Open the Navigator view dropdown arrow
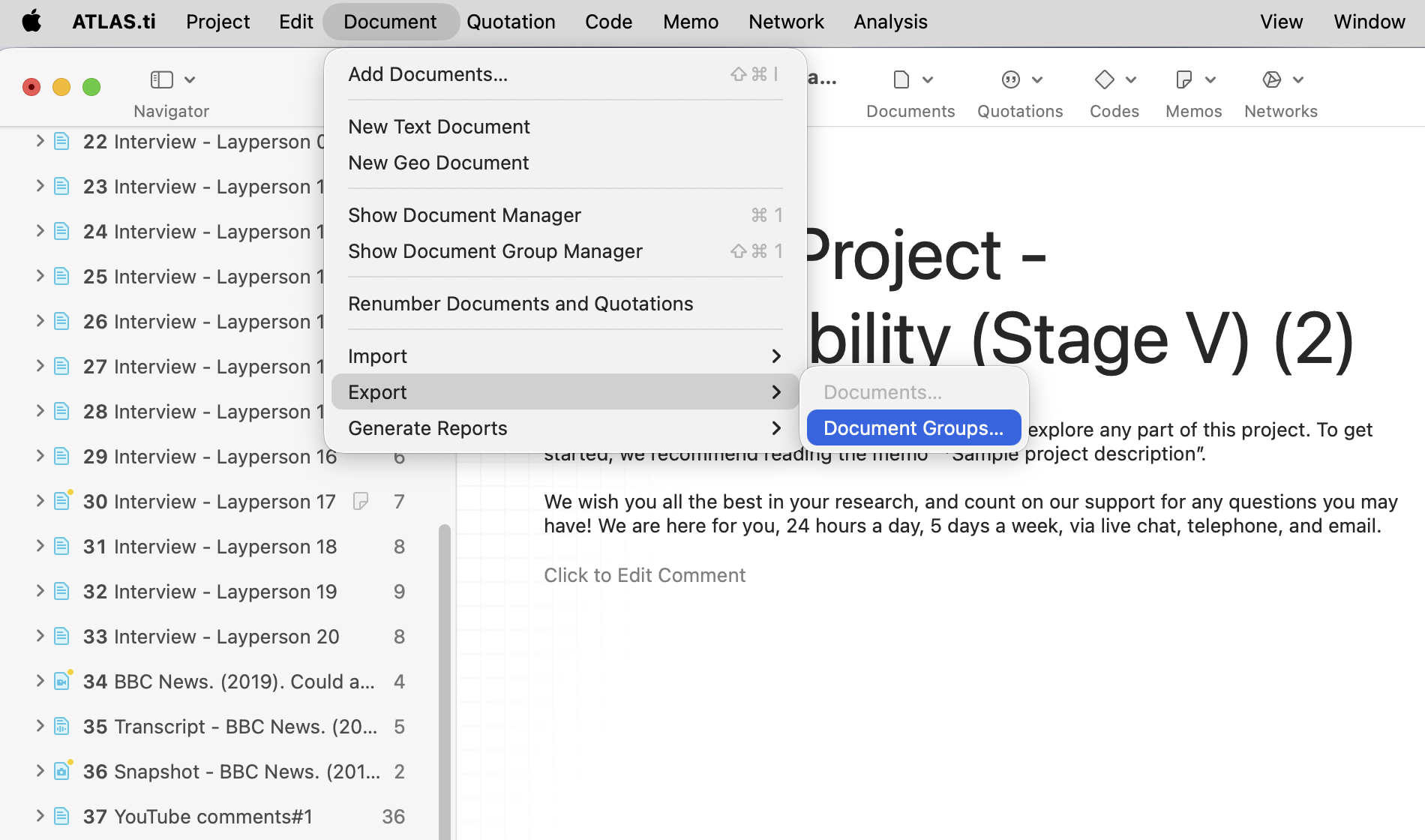Viewport: 1425px width, 840px height. (x=190, y=79)
